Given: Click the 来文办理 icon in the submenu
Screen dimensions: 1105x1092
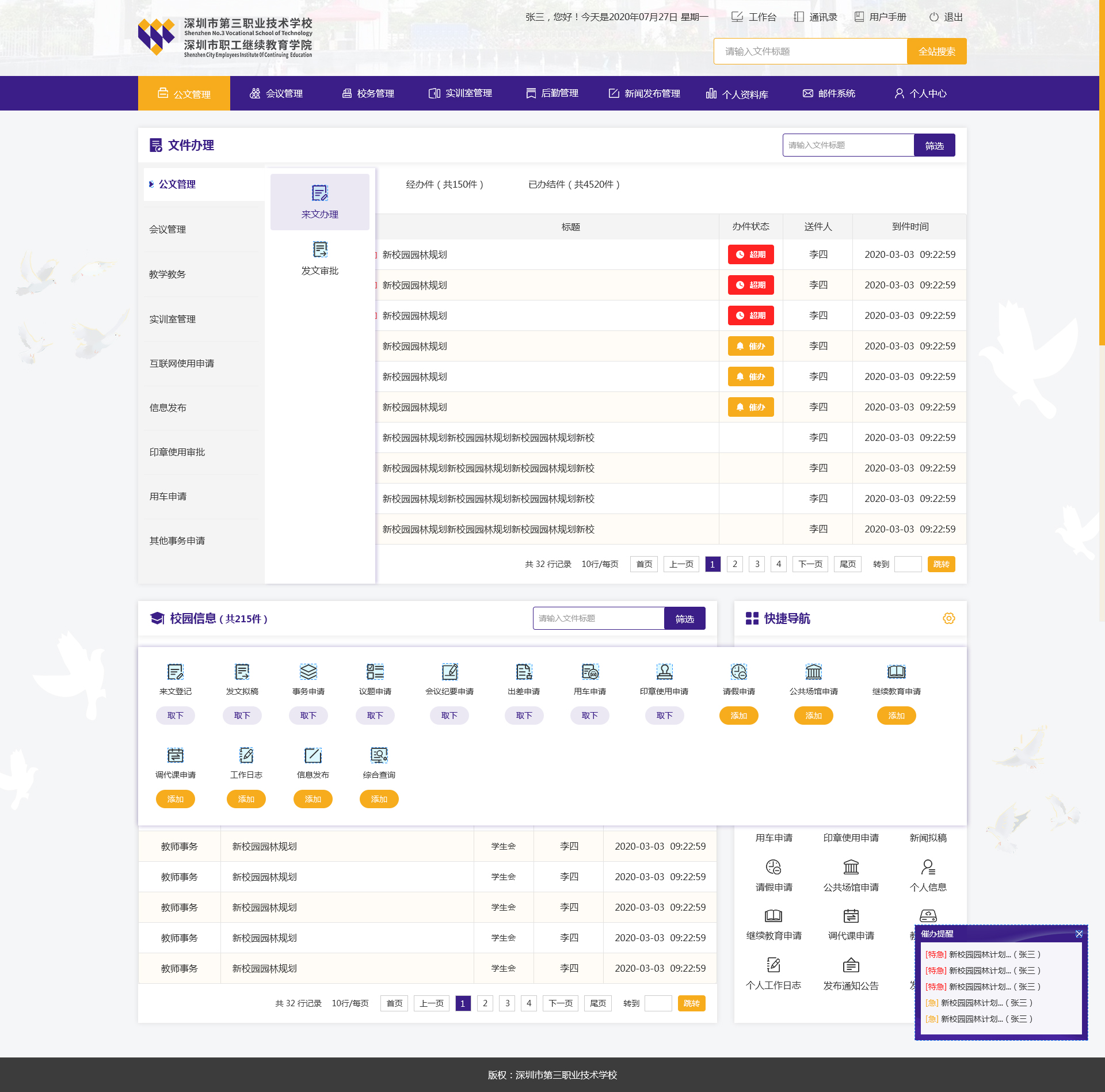Looking at the screenshot, I should click(x=319, y=193).
